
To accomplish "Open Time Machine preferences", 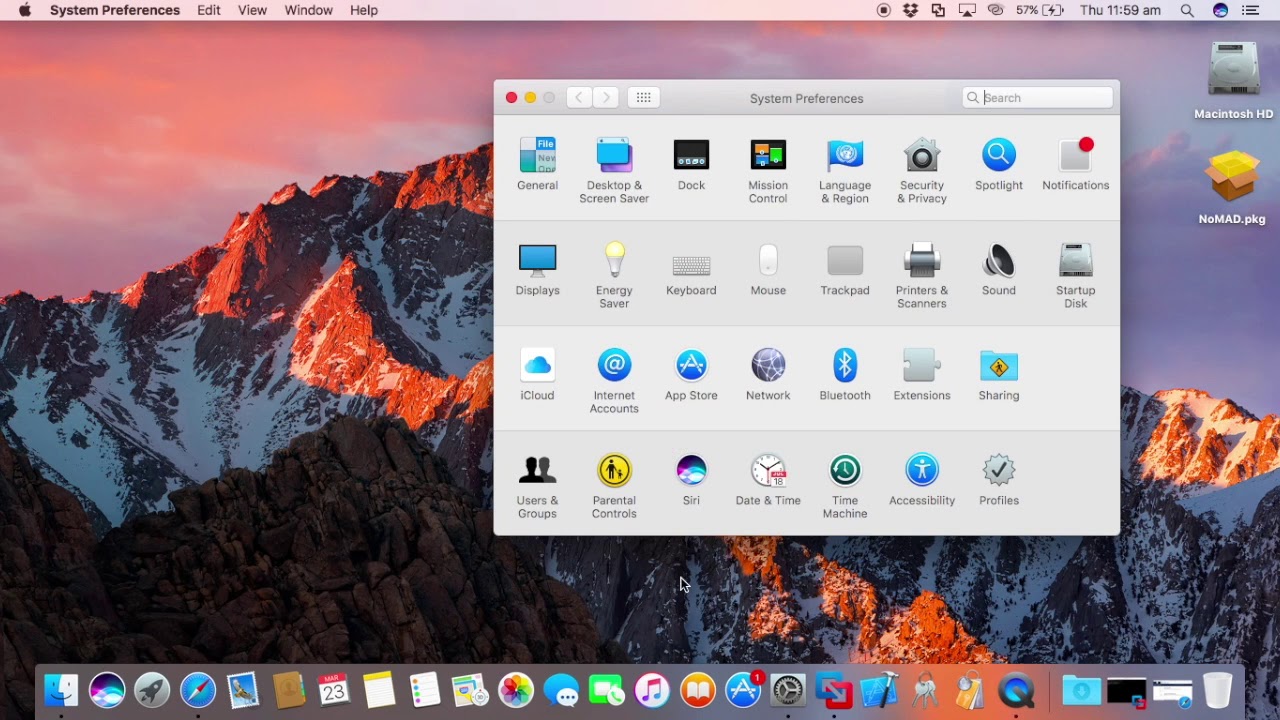I will click(845, 485).
